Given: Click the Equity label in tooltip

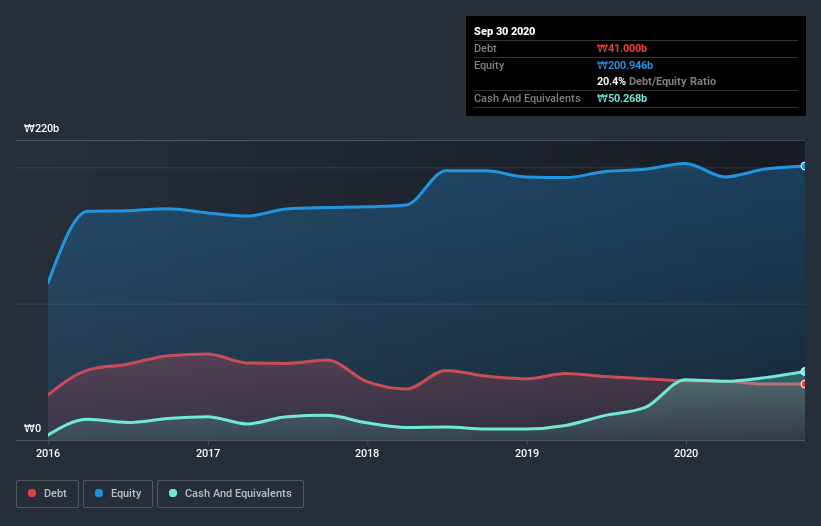Looking at the screenshot, I should 489,65.
